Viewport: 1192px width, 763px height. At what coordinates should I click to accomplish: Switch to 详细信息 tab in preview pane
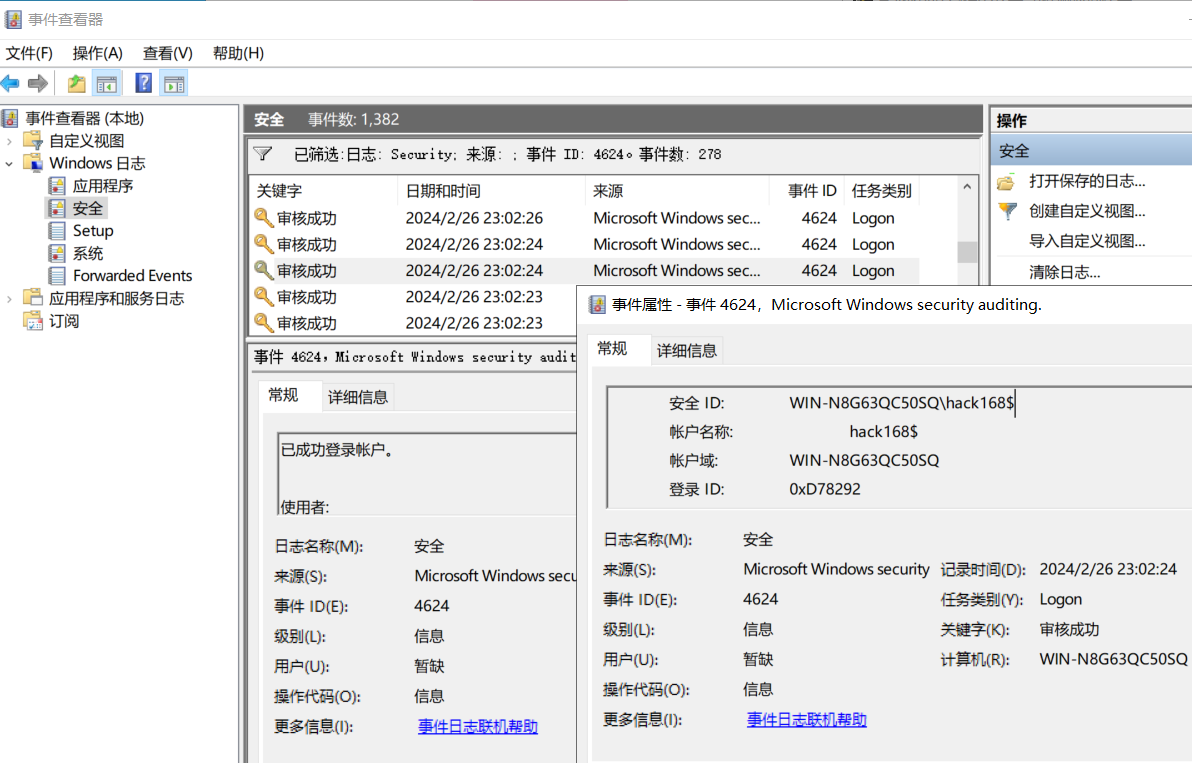[x=357, y=397]
